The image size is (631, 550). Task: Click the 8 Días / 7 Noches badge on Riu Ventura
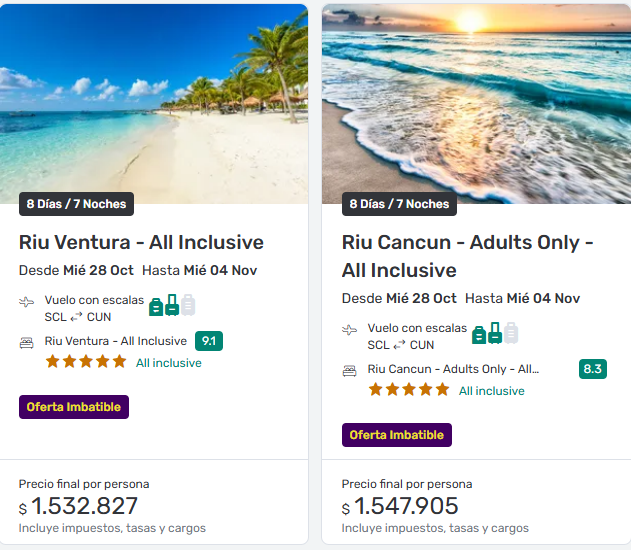point(76,204)
